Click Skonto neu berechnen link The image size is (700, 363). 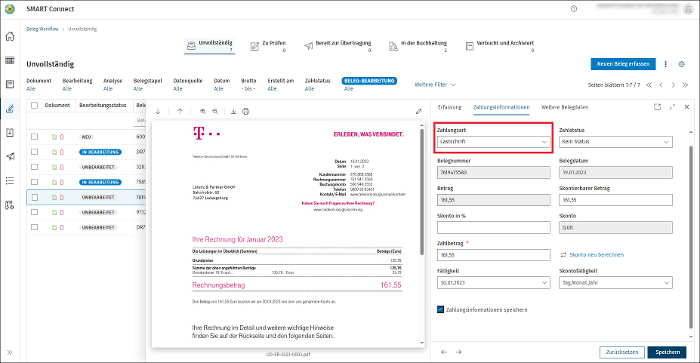coord(592,255)
